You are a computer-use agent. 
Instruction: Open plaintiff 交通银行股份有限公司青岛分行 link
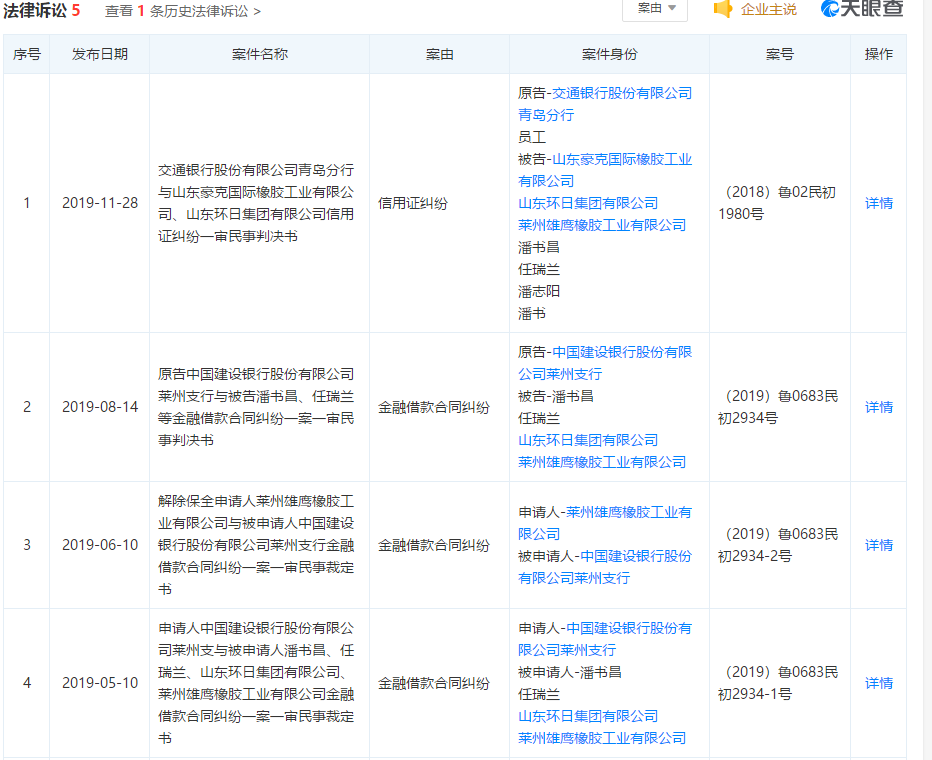(605, 104)
